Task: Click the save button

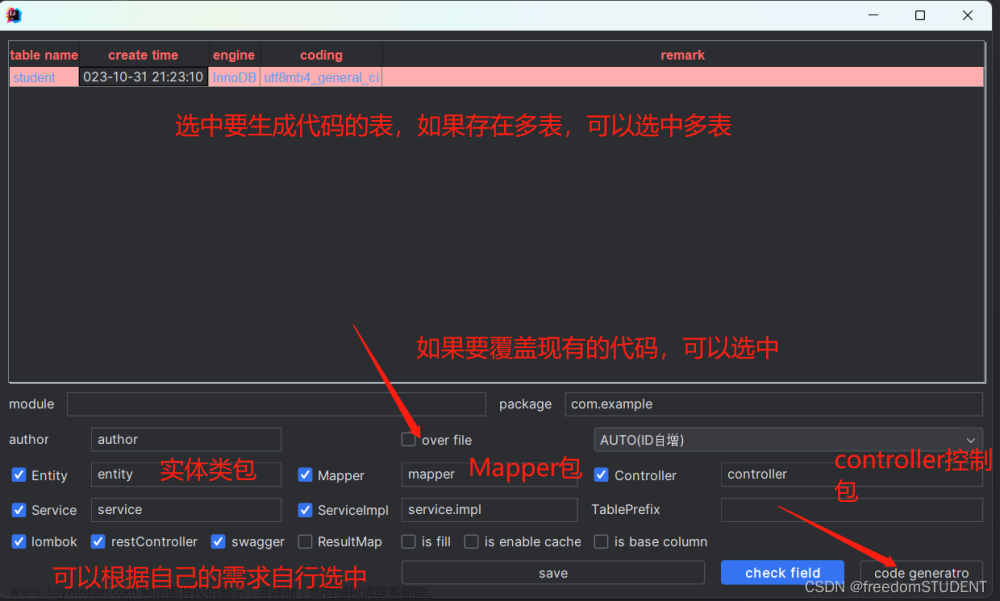Action: tap(553, 573)
